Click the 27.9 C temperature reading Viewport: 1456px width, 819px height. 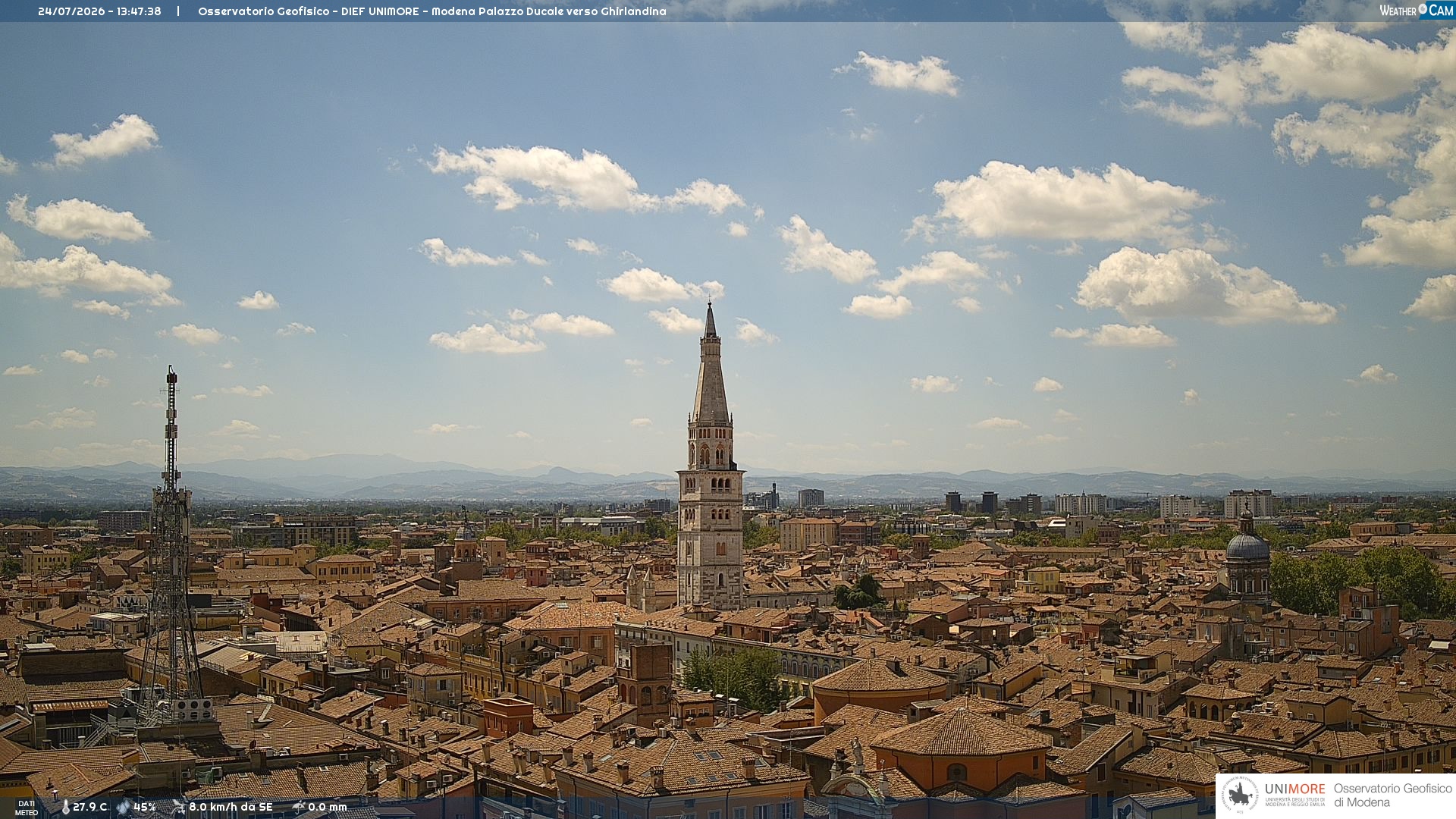point(90,808)
